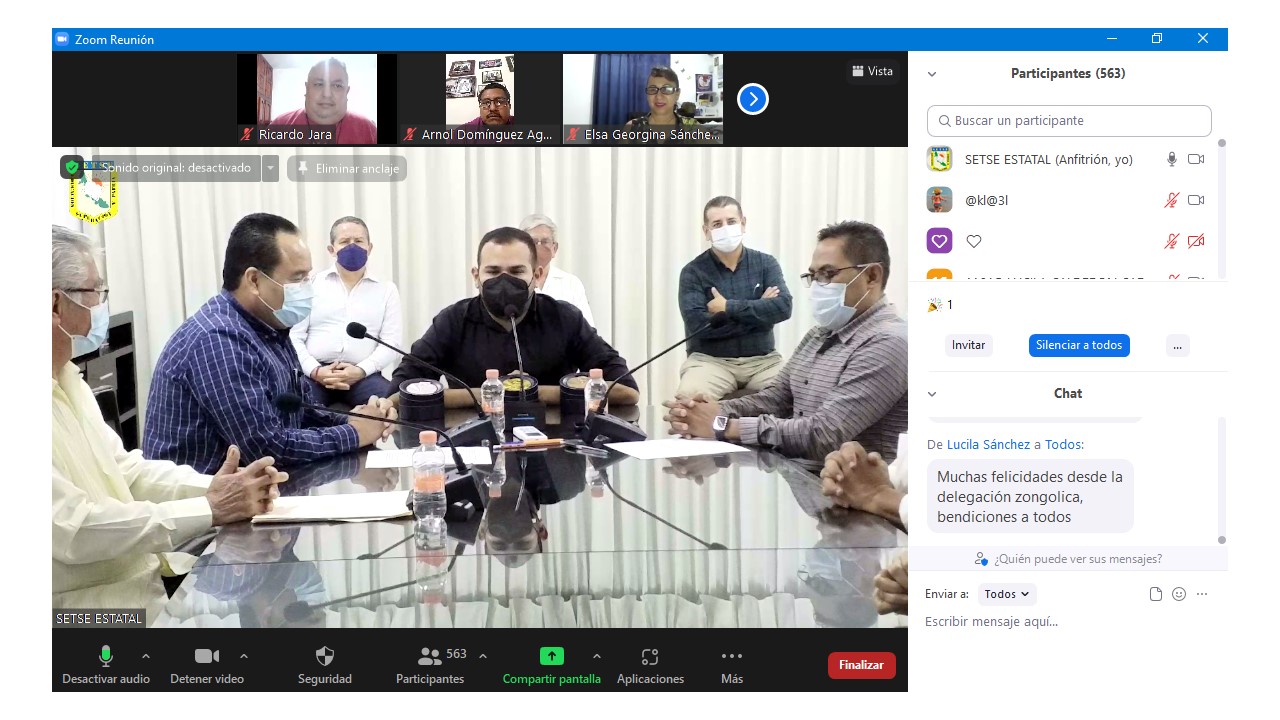Click the purple heart participant avatar
The height and width of the screenshot is (720, 1280).
point(939,241)
